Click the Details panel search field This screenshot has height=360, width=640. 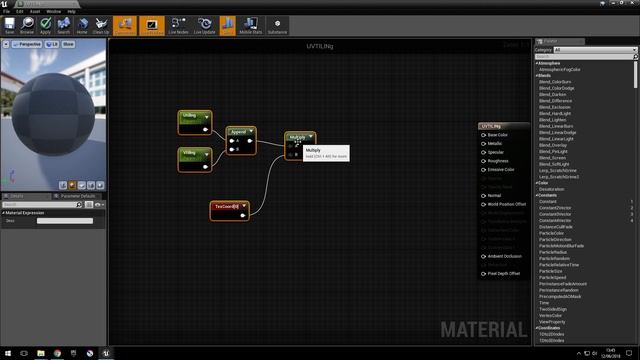click(x=42, y=204)
